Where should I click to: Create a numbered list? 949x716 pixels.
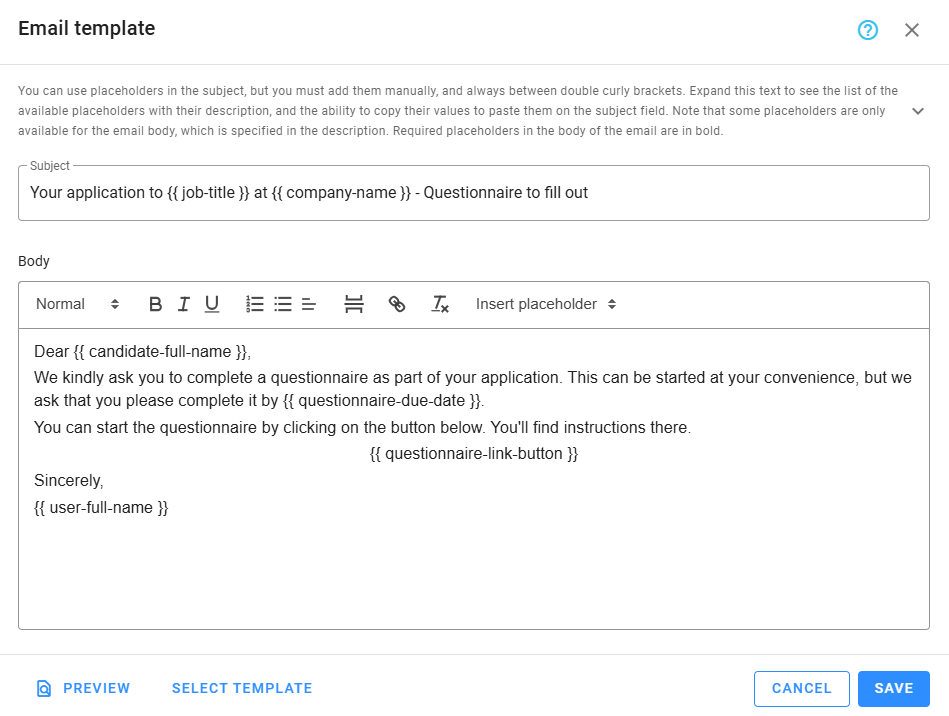click(x=254, y=304)
